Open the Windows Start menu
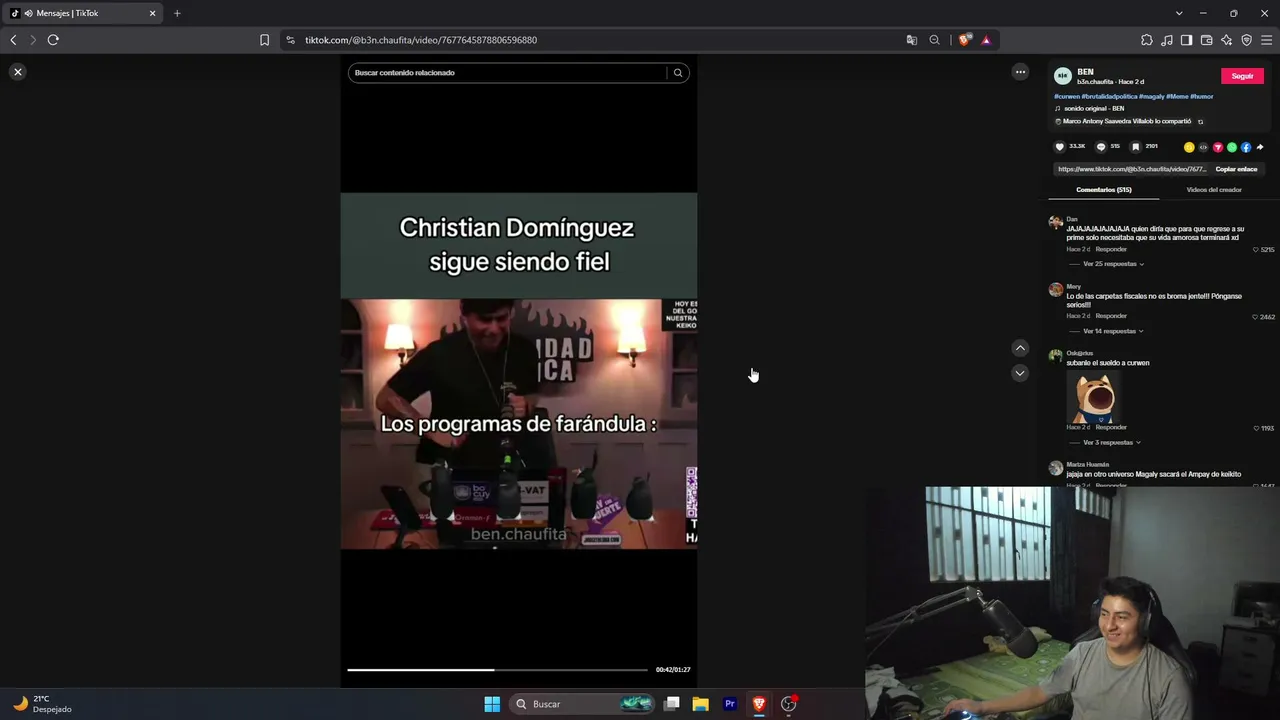The height and width of the screenshot is (720, 1280). pos(492,704)
